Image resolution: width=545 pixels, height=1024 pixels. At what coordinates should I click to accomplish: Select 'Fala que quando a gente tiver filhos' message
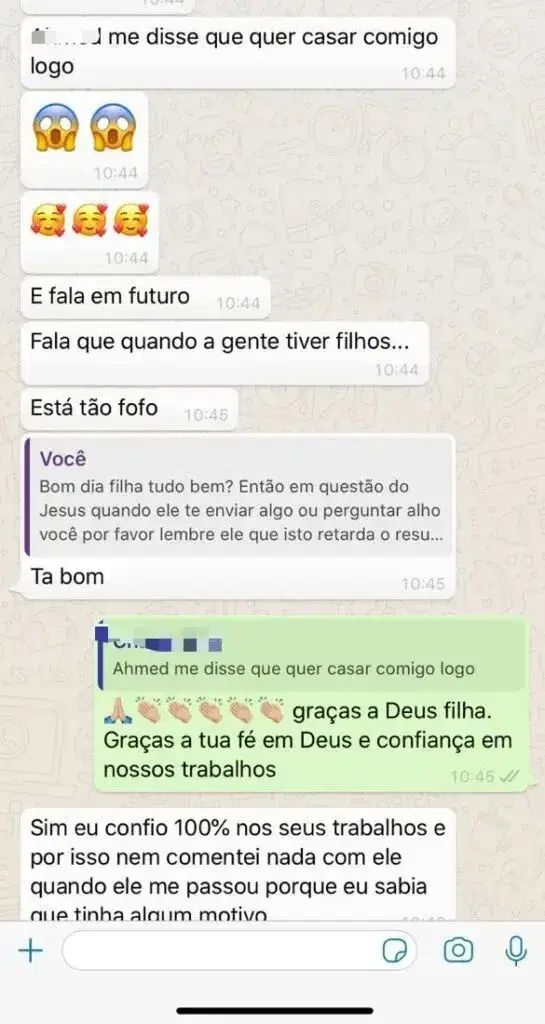tap(225, 353)
